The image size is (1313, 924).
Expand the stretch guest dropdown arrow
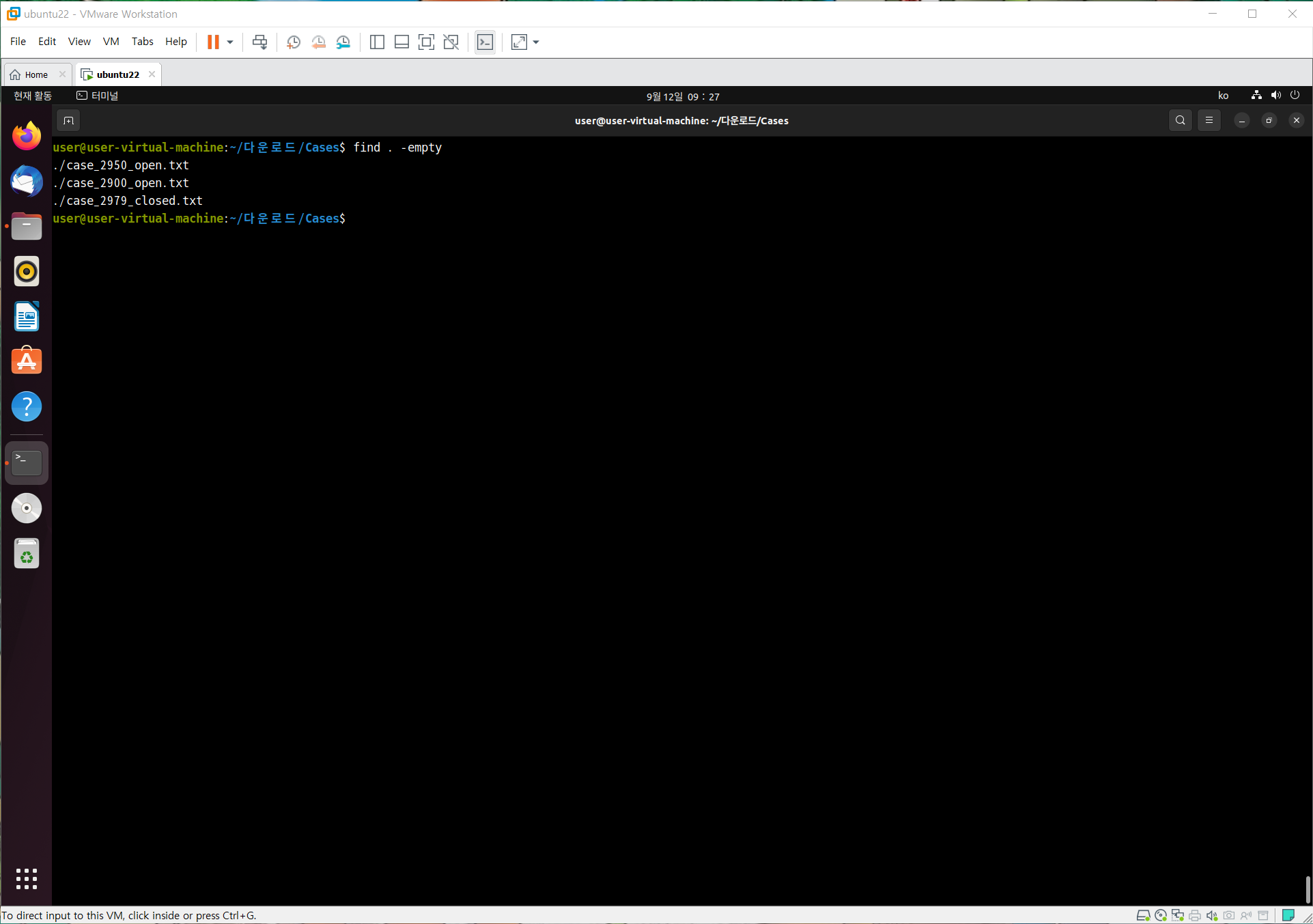click(536, 42)
